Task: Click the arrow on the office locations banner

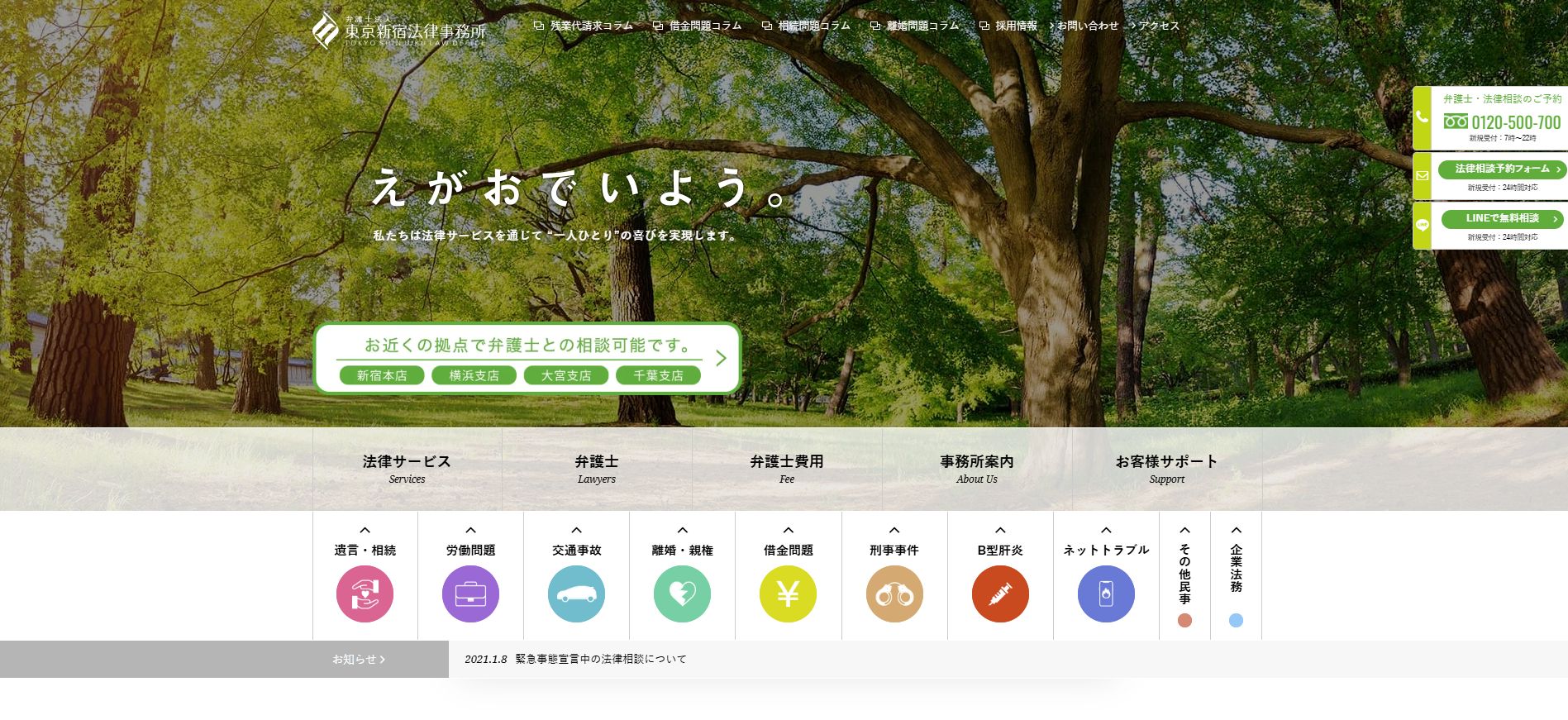Action: coord(721,358)
